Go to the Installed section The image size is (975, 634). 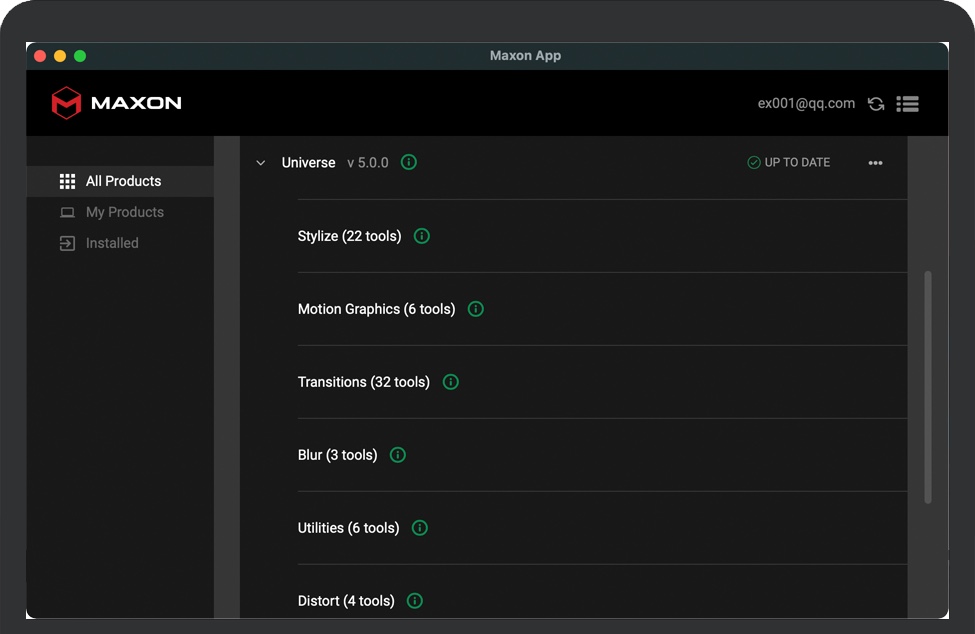click(x=112, y=243)
